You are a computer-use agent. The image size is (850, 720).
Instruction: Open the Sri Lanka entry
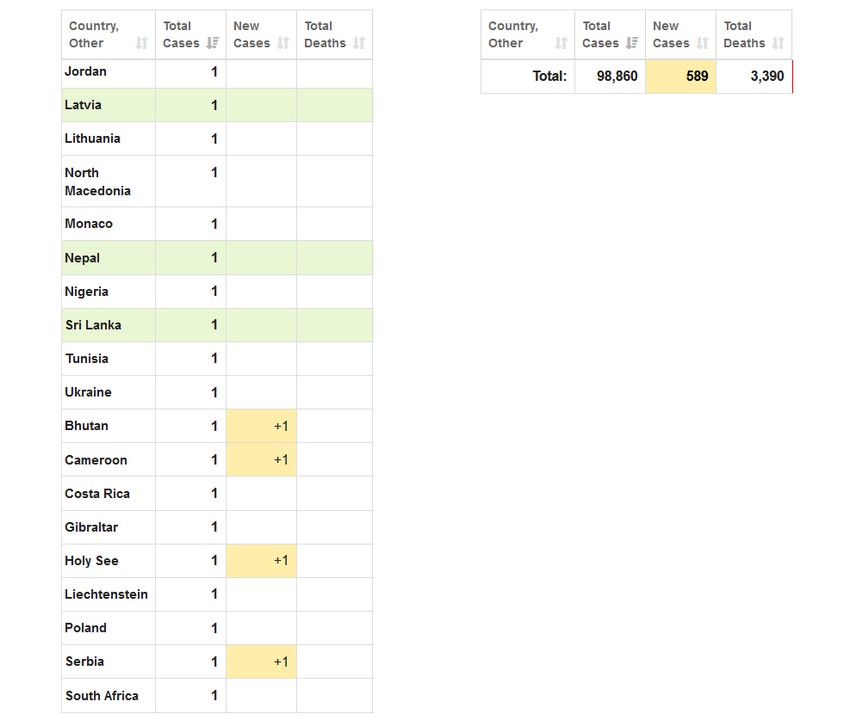click(93, 325)
